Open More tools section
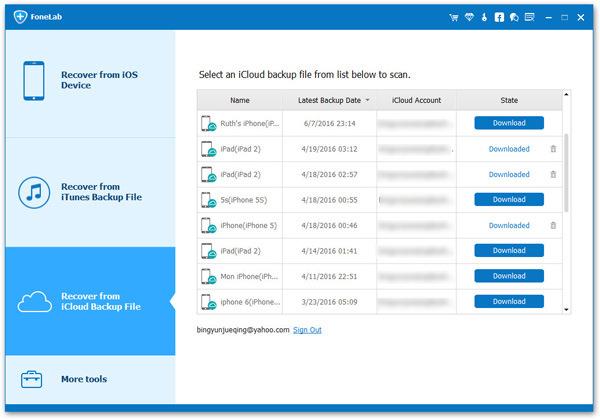 pos(90,379)
